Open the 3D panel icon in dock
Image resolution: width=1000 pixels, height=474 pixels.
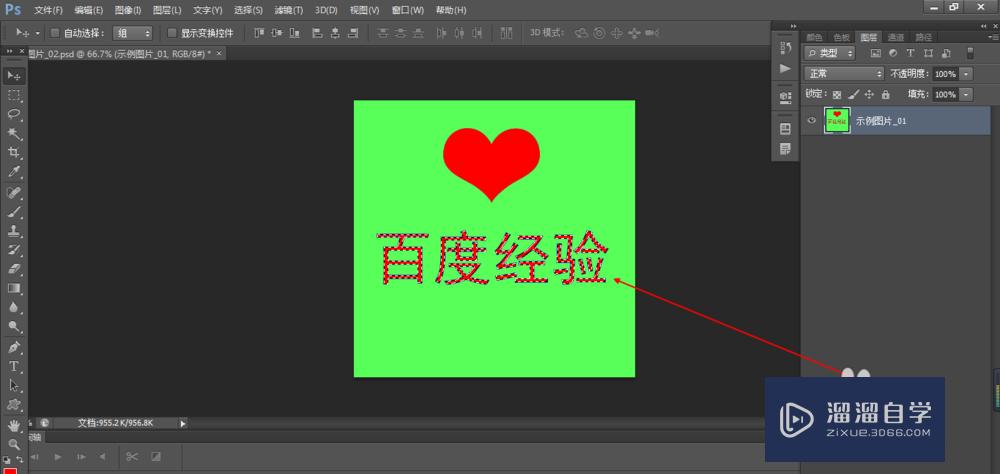(x=786, y=98)
